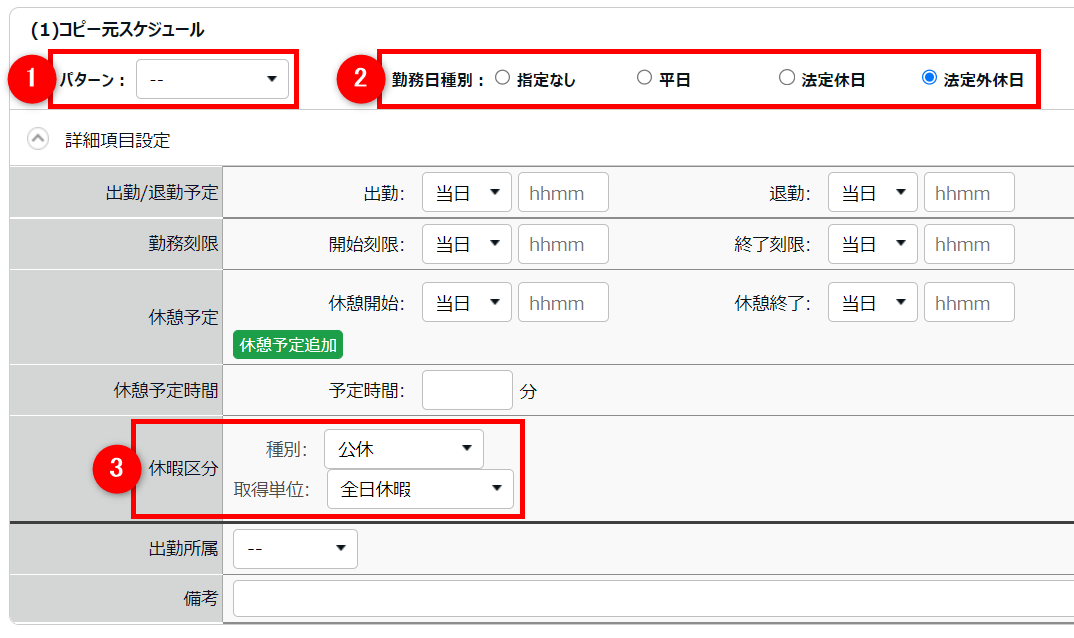The image size is (1074, 638).
Task: Open the 休憩終了 day dropdown
Action: [x=872, y=302]
